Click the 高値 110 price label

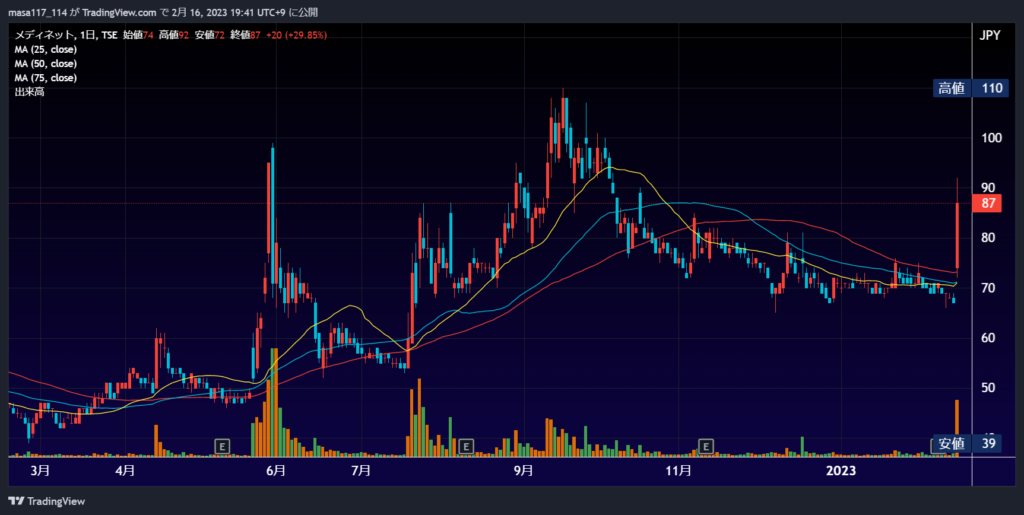(x=970, y=88)
